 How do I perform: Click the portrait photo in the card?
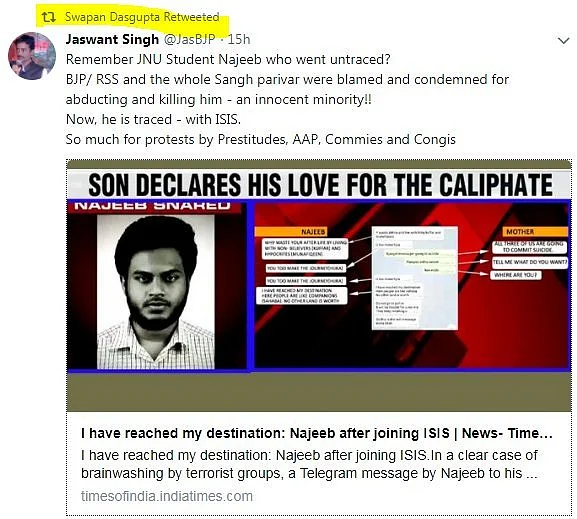tap(156, 292)
